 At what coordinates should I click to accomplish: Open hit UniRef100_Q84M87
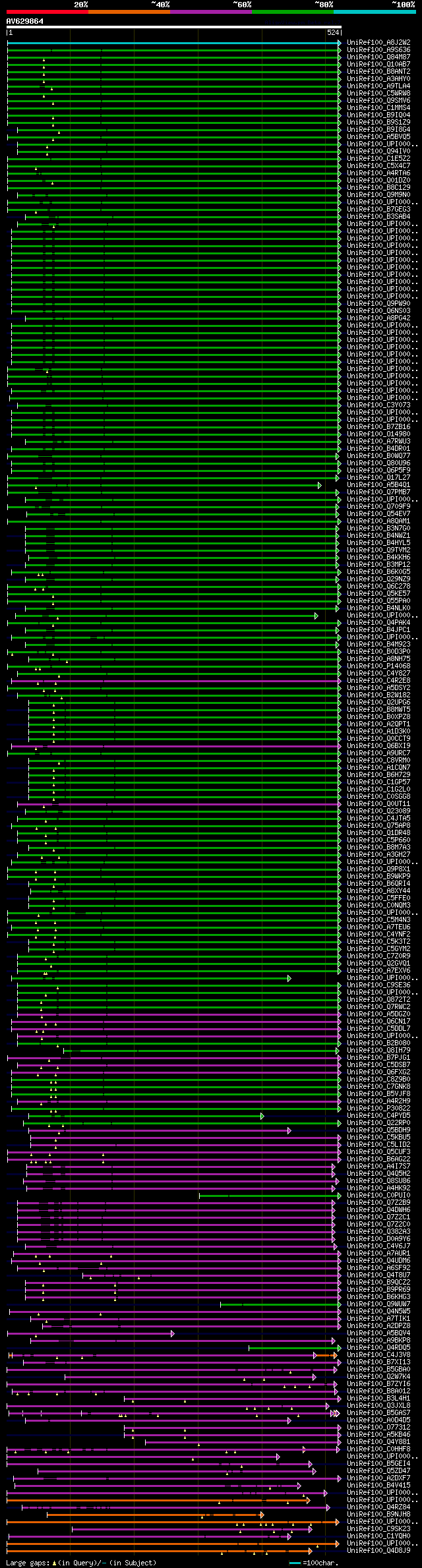pos(378,57)
